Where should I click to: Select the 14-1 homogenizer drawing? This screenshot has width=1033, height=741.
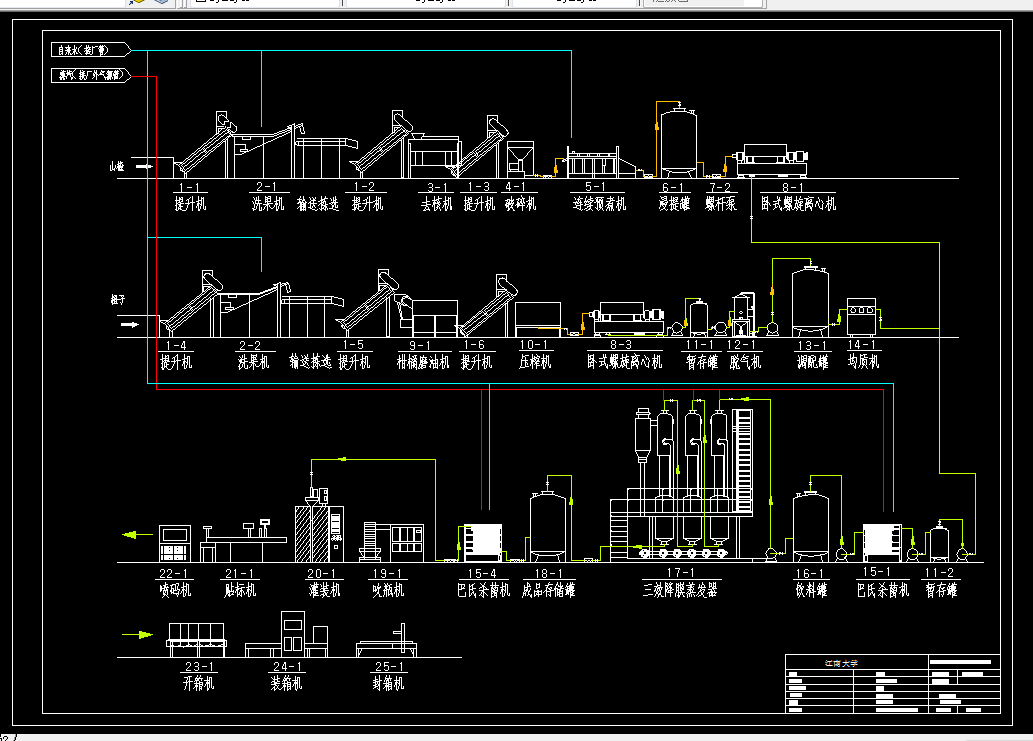click(862, 317)
